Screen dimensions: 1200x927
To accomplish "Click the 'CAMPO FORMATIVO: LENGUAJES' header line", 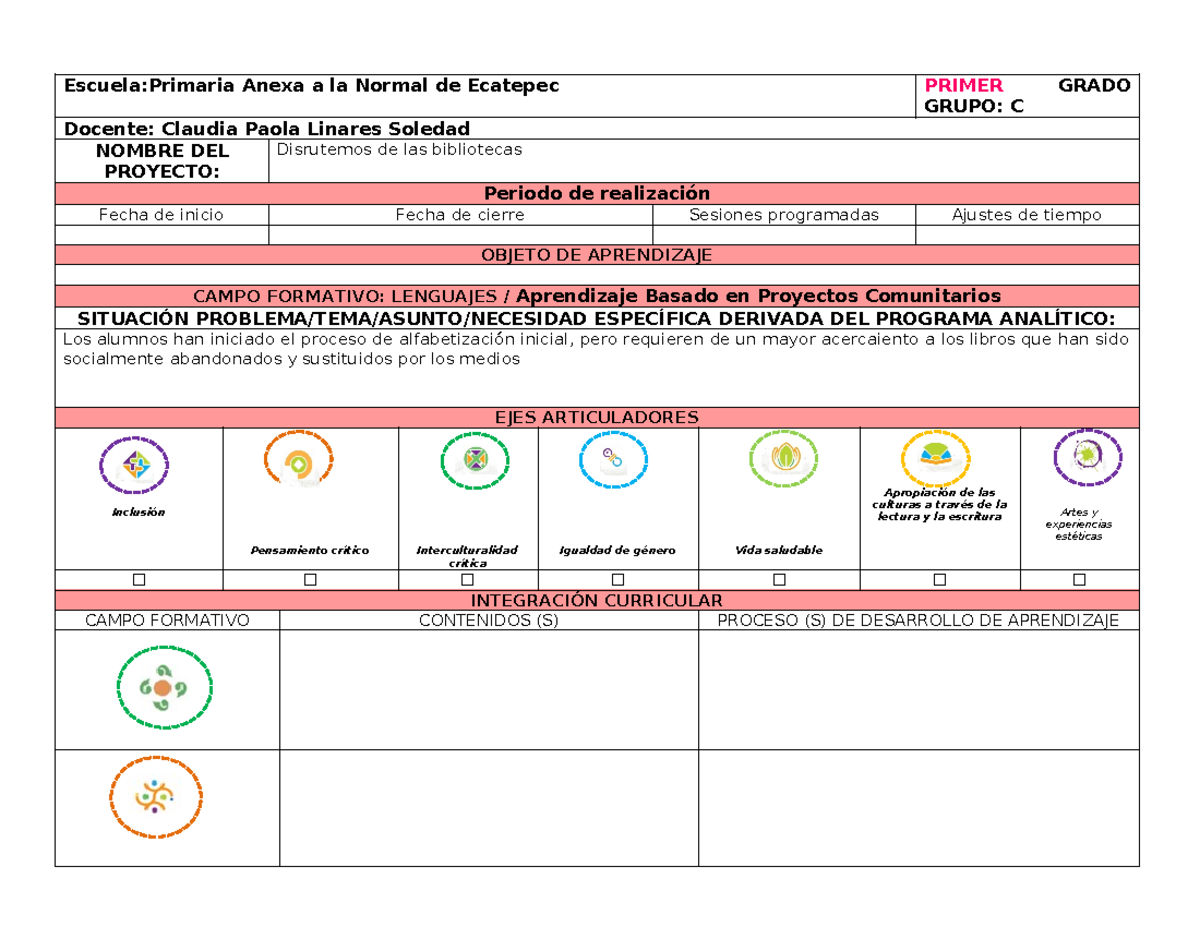I will point(597,296).
